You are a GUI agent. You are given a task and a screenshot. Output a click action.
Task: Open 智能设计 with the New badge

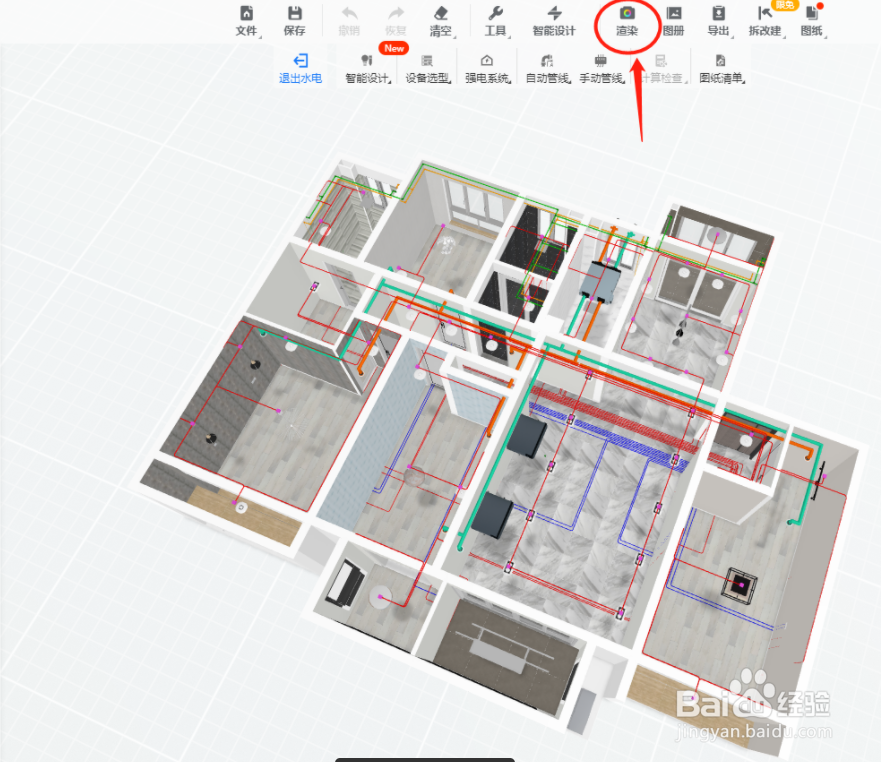368,69
